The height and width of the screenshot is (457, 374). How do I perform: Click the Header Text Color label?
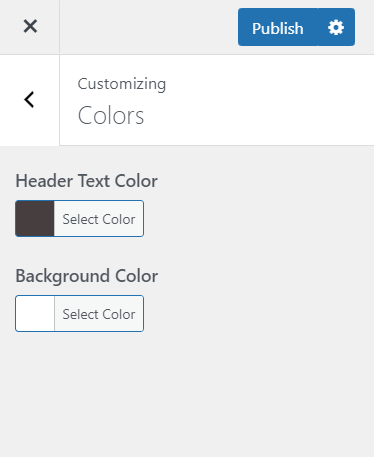pos(86,181)
